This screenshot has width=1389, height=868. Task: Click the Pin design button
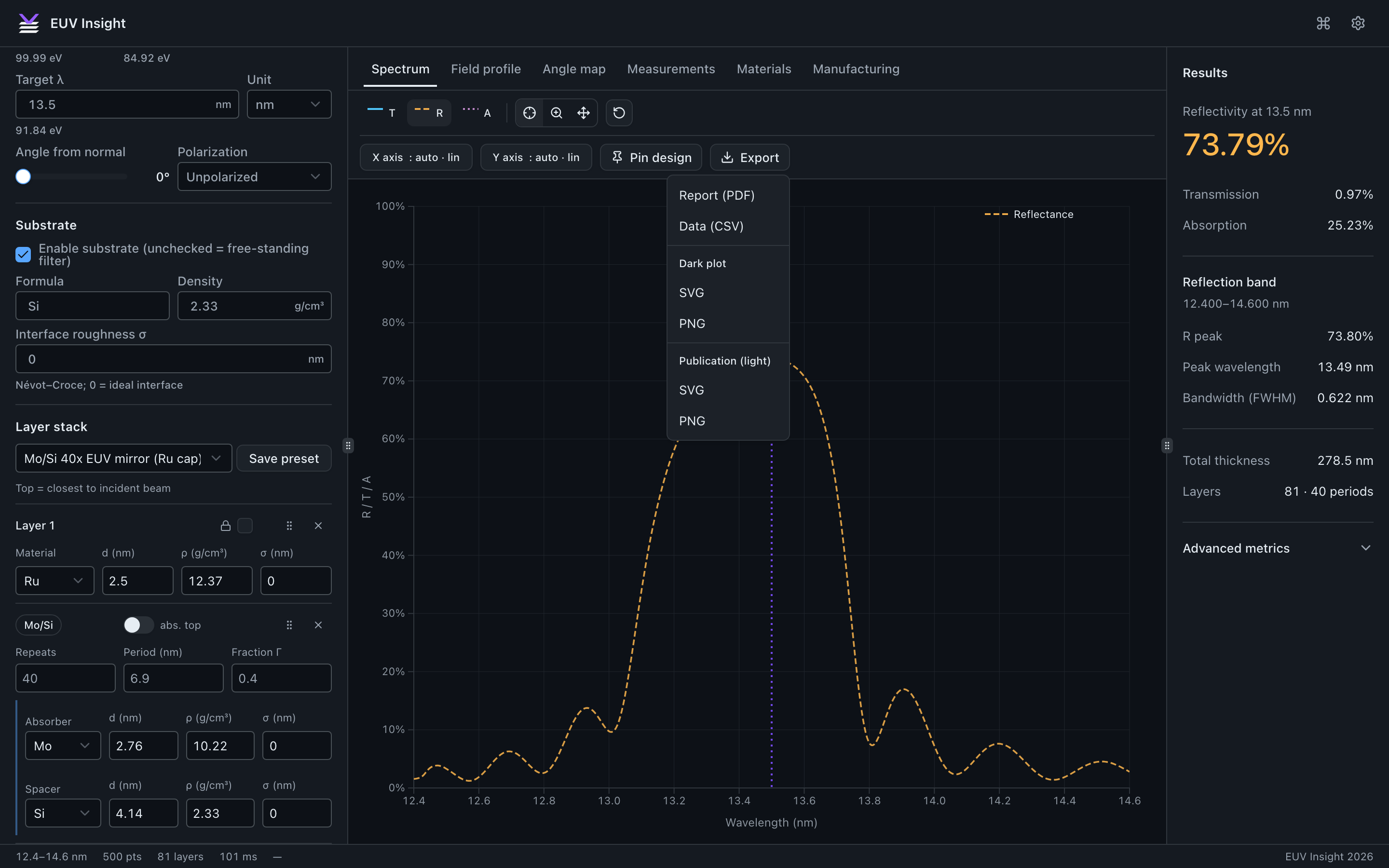[651, 157]
